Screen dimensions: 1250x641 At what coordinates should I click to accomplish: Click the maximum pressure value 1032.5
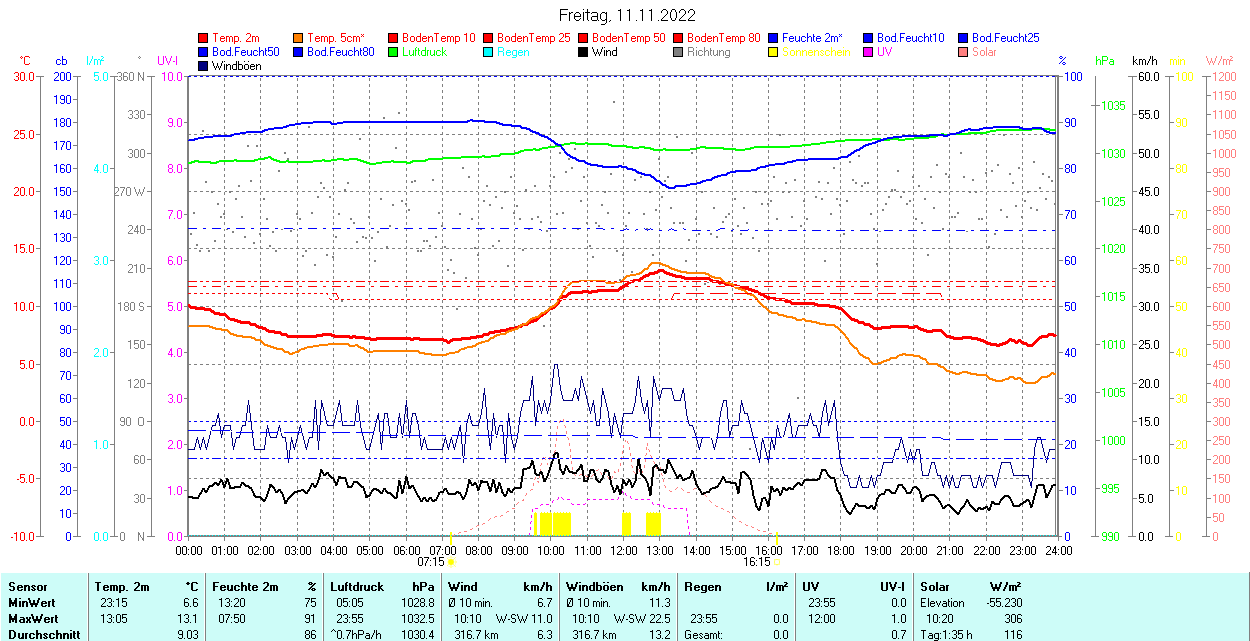[x=417, y=619]
